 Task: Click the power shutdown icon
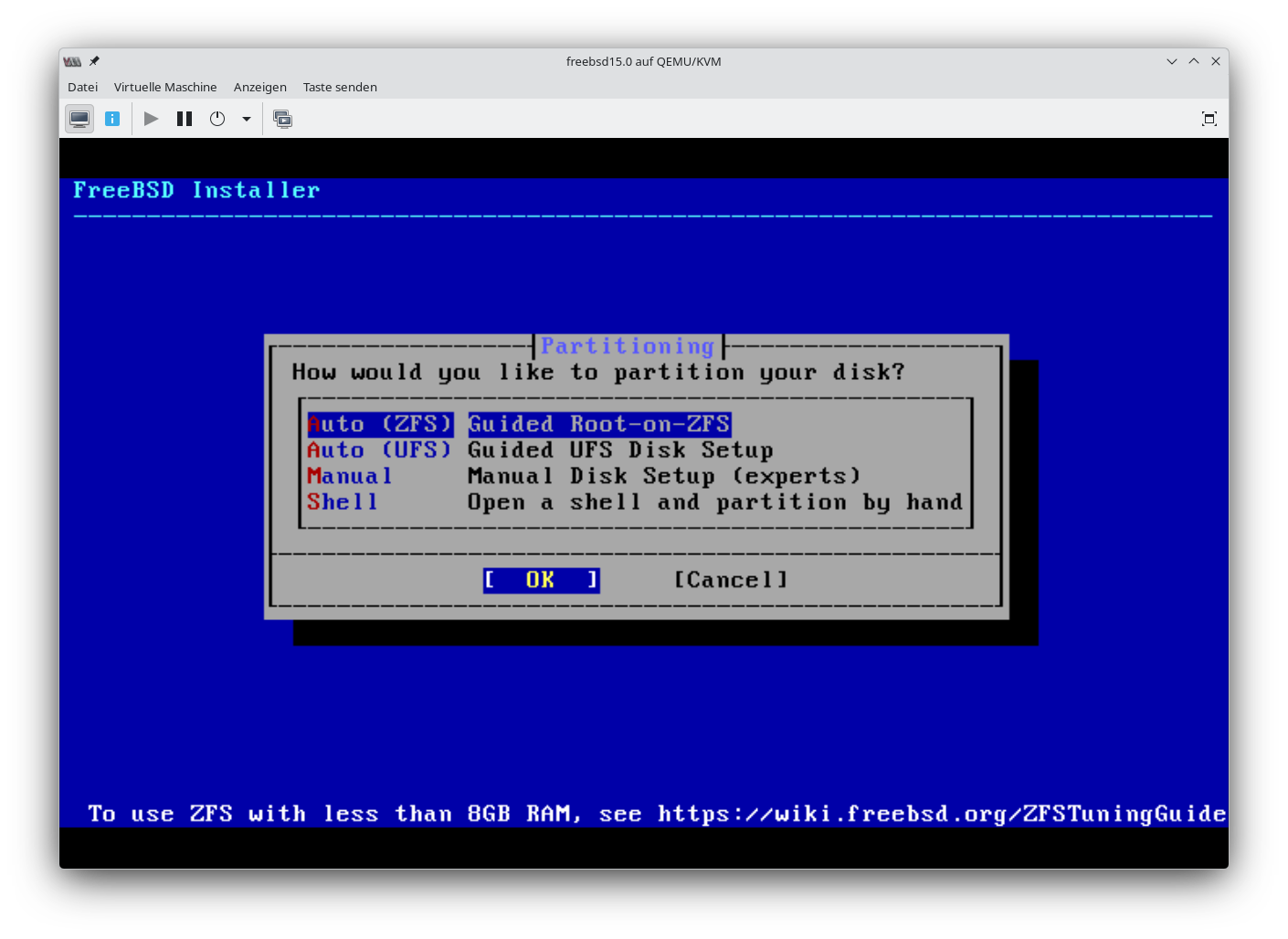(x=217, y=119)
